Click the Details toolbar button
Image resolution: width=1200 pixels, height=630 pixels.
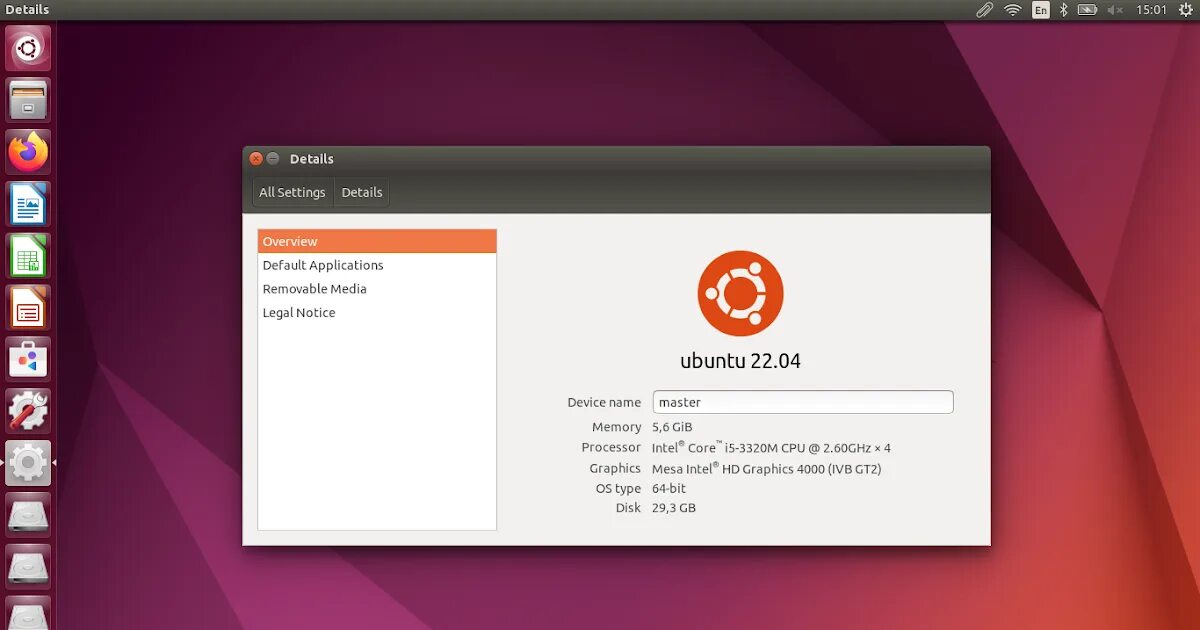[x=362, y=192]
